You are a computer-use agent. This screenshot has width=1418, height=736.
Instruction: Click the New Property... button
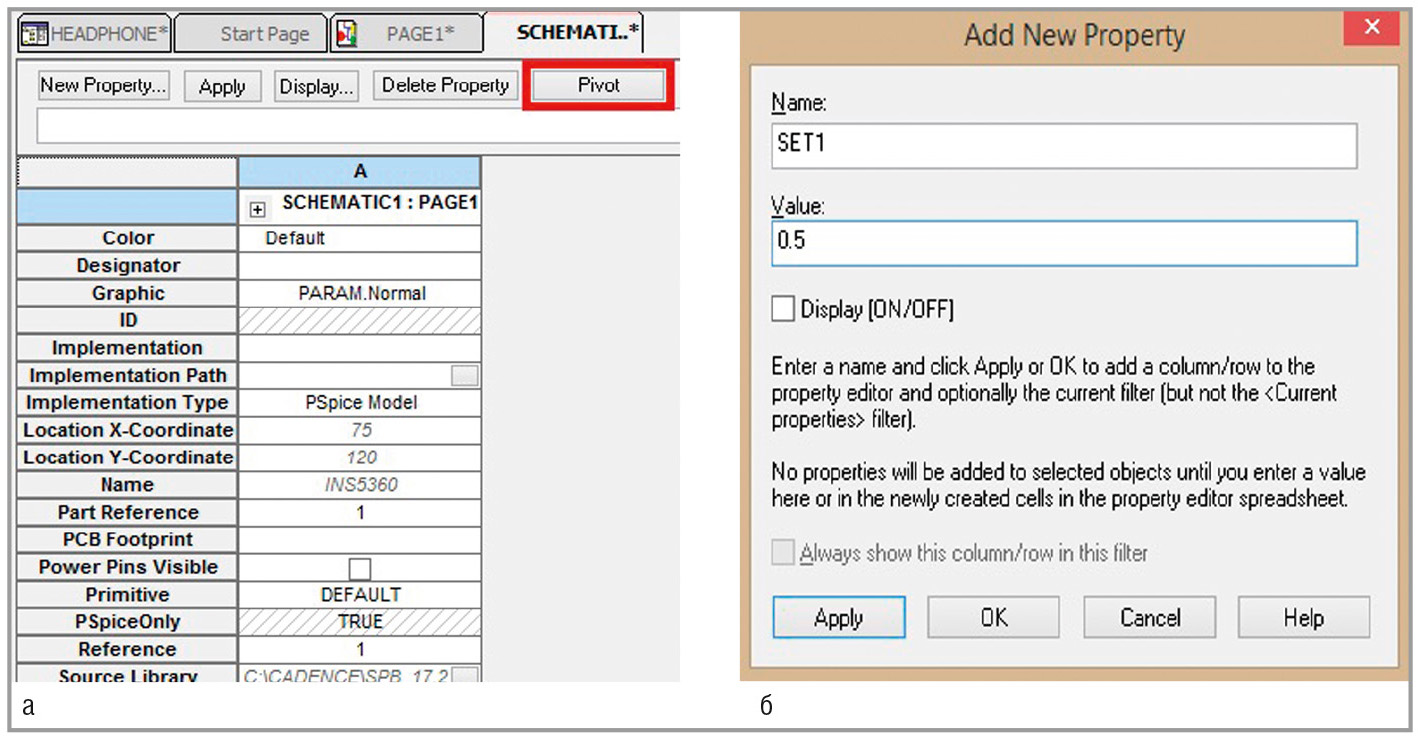click(103, 86)
